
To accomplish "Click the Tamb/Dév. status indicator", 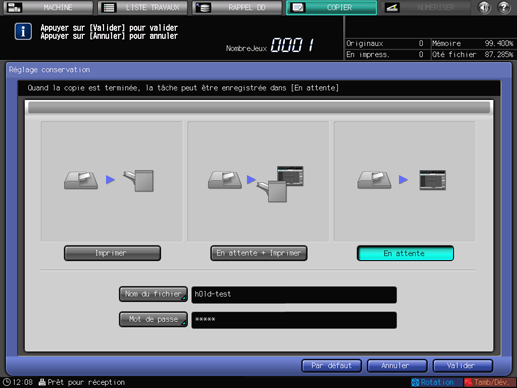I will pos(489,382).
